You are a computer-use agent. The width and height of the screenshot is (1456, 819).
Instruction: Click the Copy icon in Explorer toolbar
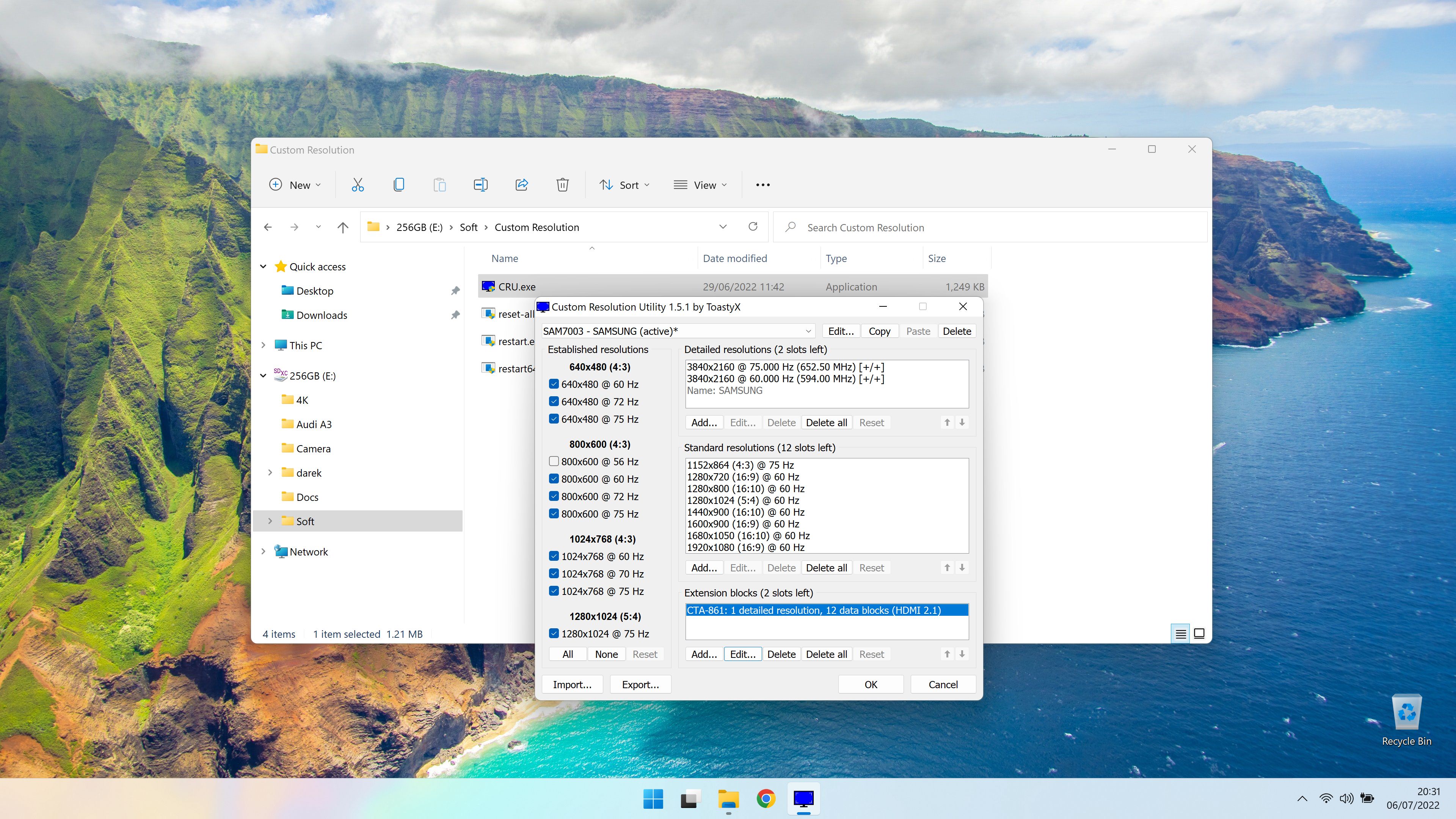[x=399, y=185]
